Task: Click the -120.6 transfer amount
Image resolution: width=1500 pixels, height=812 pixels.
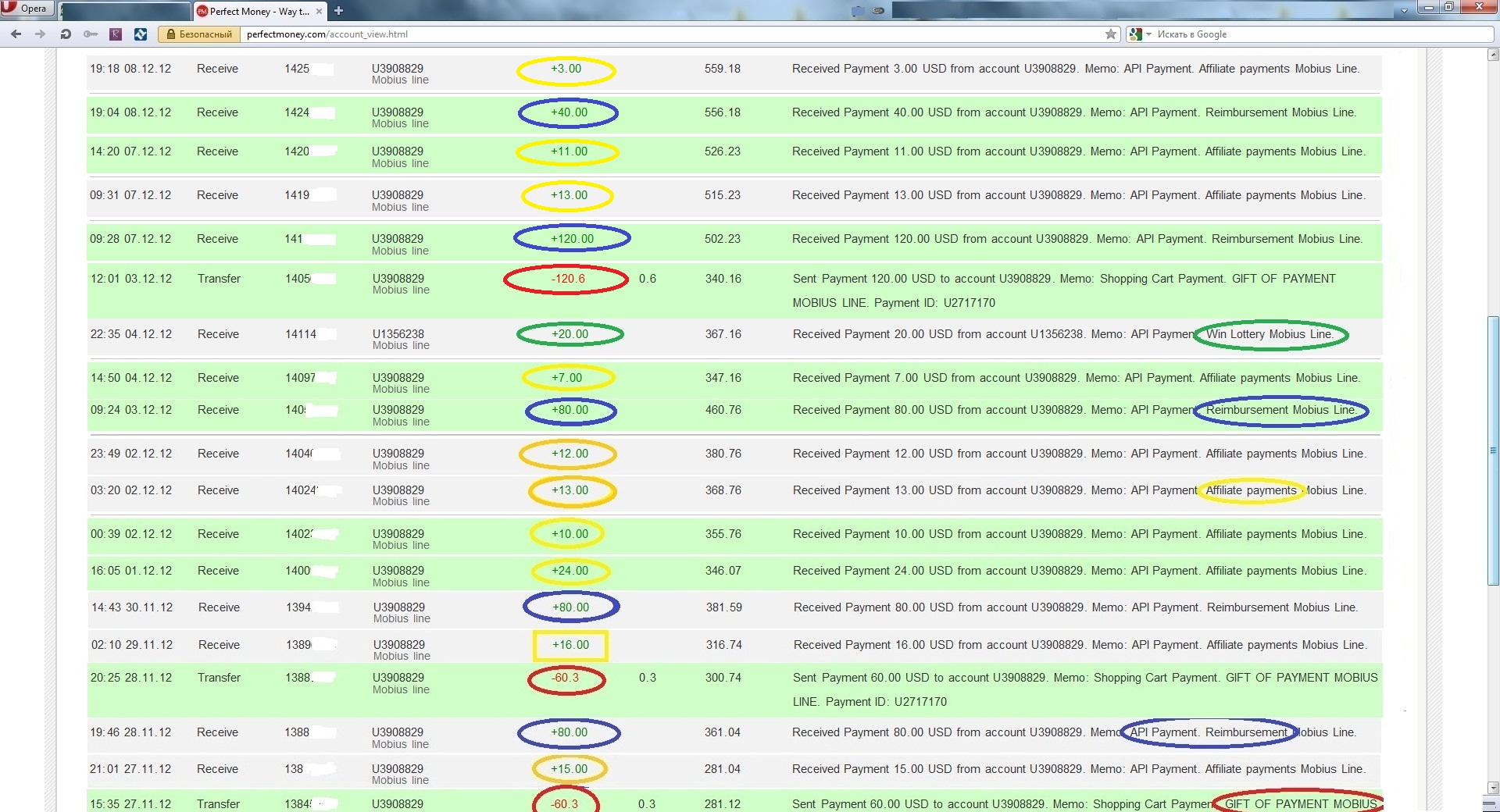Action: [x=568, y=279]
